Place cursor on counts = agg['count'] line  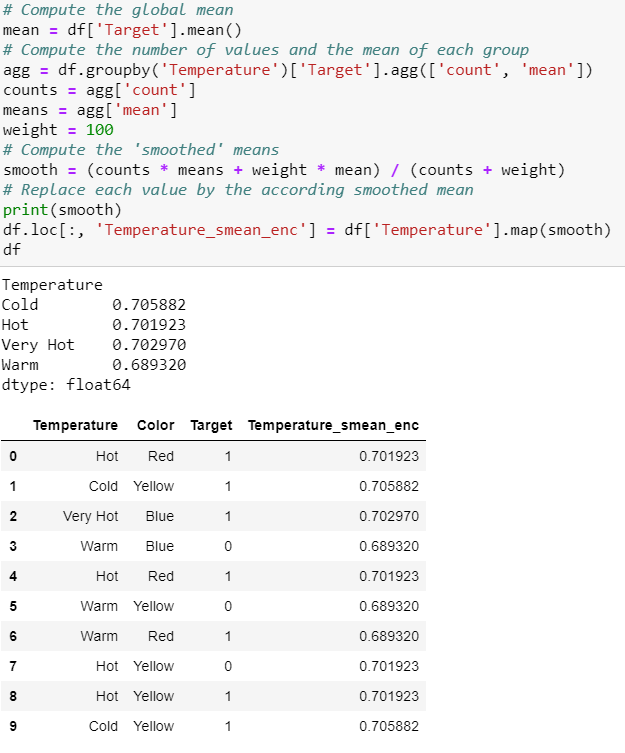[x=99, y=90]
